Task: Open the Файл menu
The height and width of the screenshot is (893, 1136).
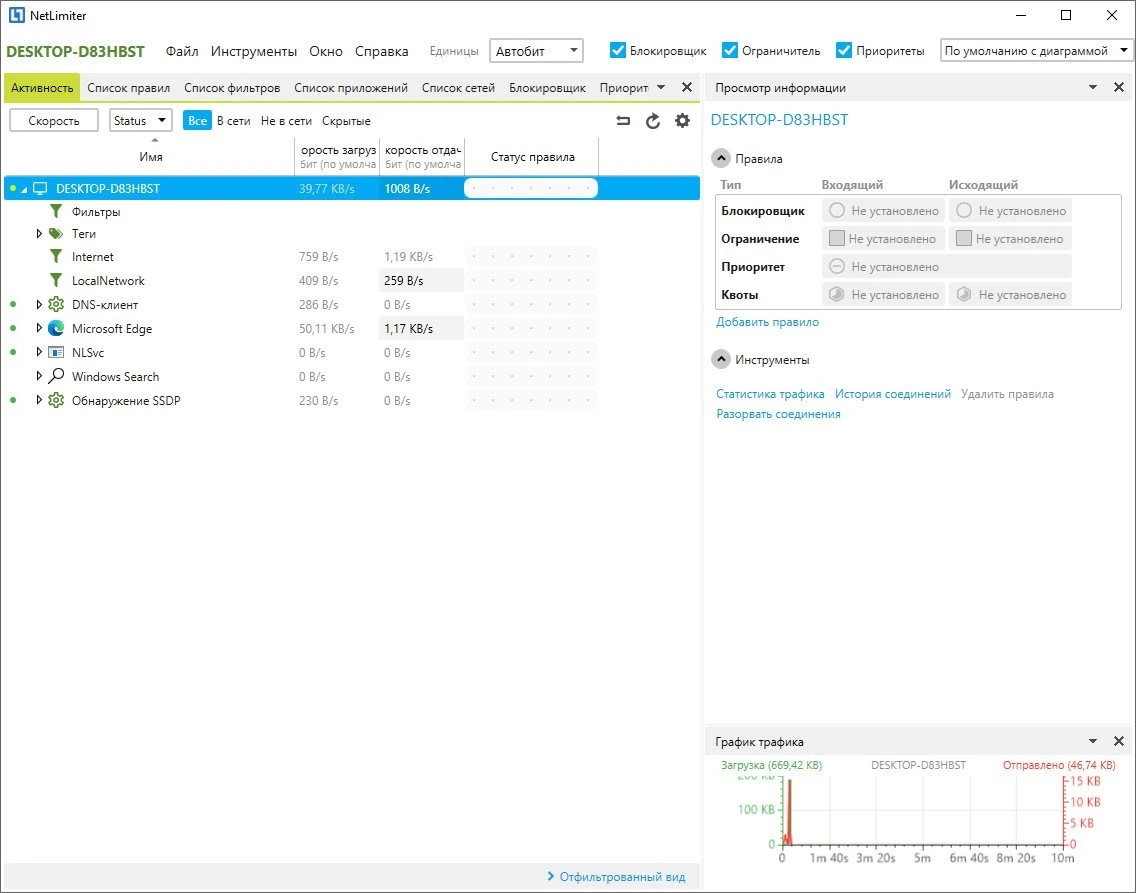Action: click(182, 51)
